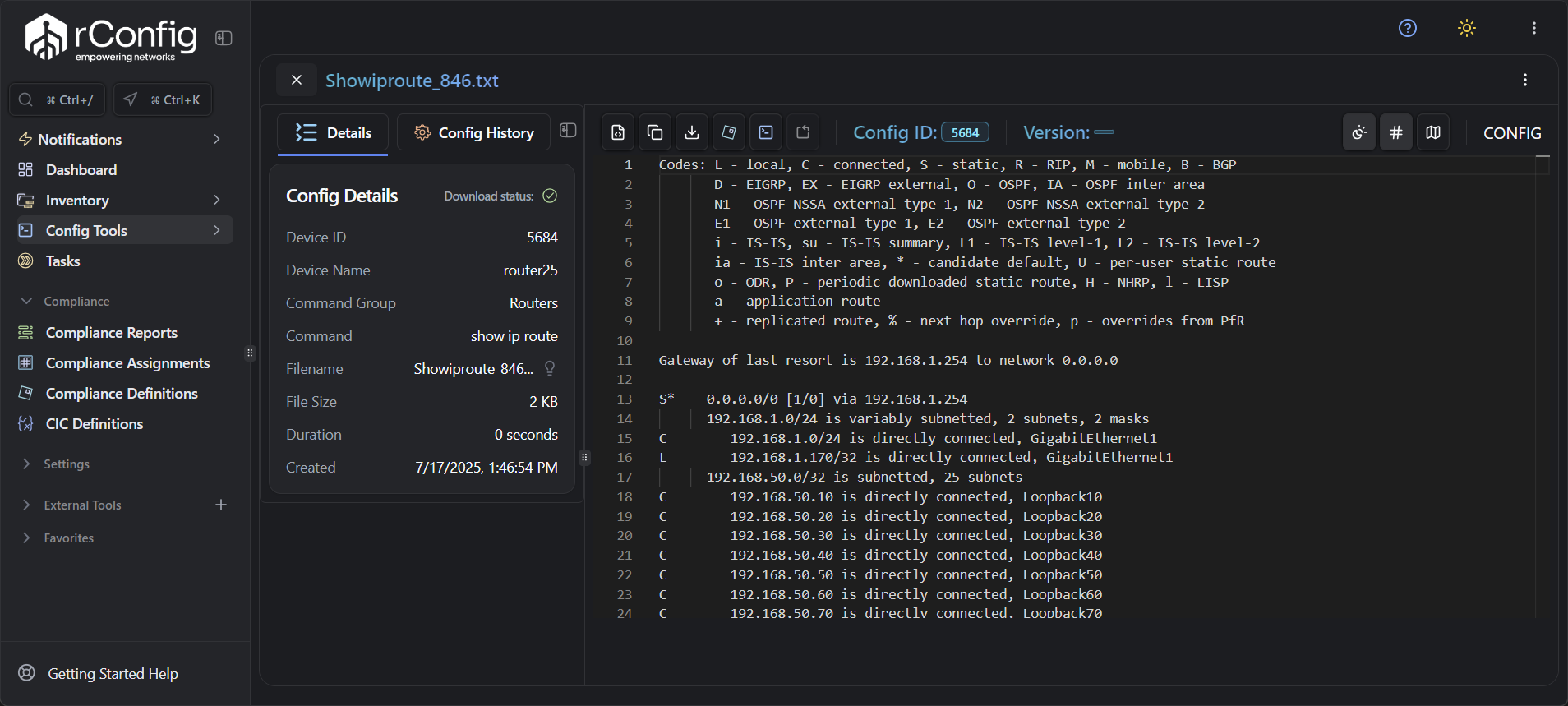Collapse the details side panel

[568, 130]
